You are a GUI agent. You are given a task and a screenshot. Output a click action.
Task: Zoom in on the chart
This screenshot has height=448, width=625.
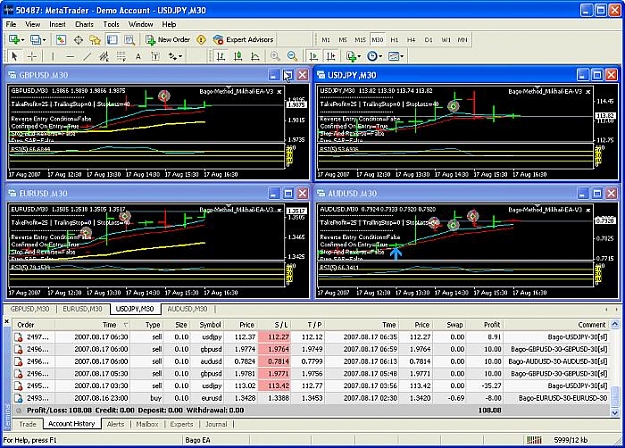[275, 57]
